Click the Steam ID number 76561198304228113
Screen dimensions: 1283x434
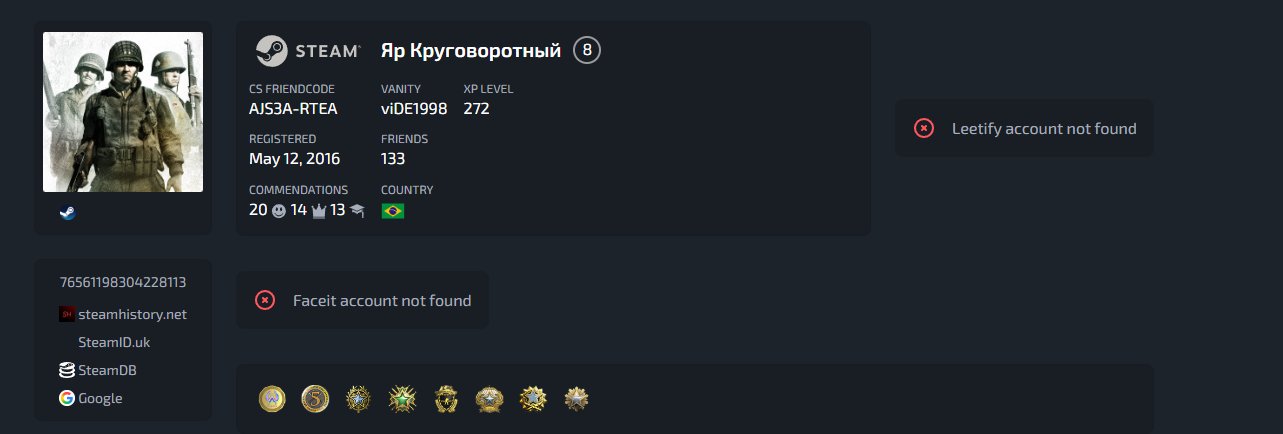(x=123, y=282)
